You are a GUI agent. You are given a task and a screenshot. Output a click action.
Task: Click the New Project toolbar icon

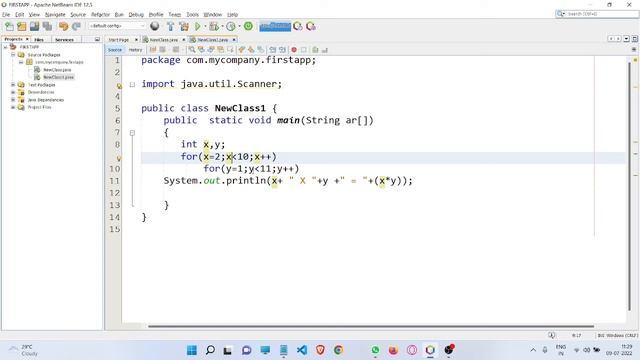[x=22, y=27]
